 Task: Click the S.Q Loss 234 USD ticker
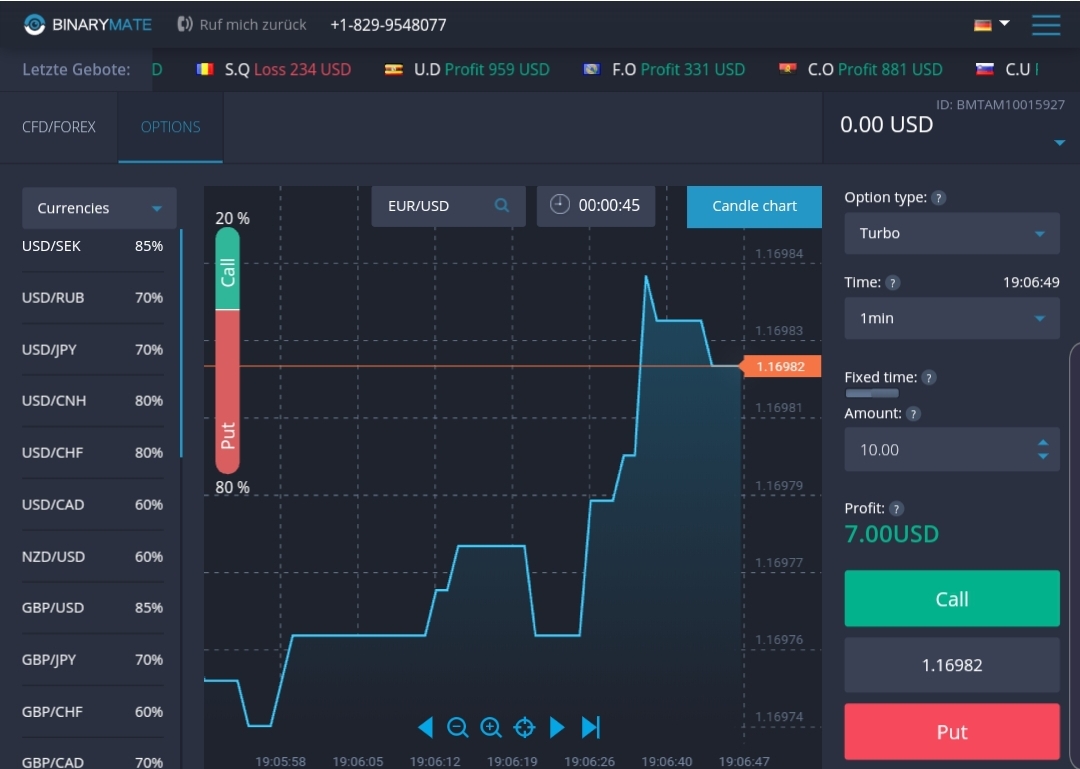[x=274, y=70]
